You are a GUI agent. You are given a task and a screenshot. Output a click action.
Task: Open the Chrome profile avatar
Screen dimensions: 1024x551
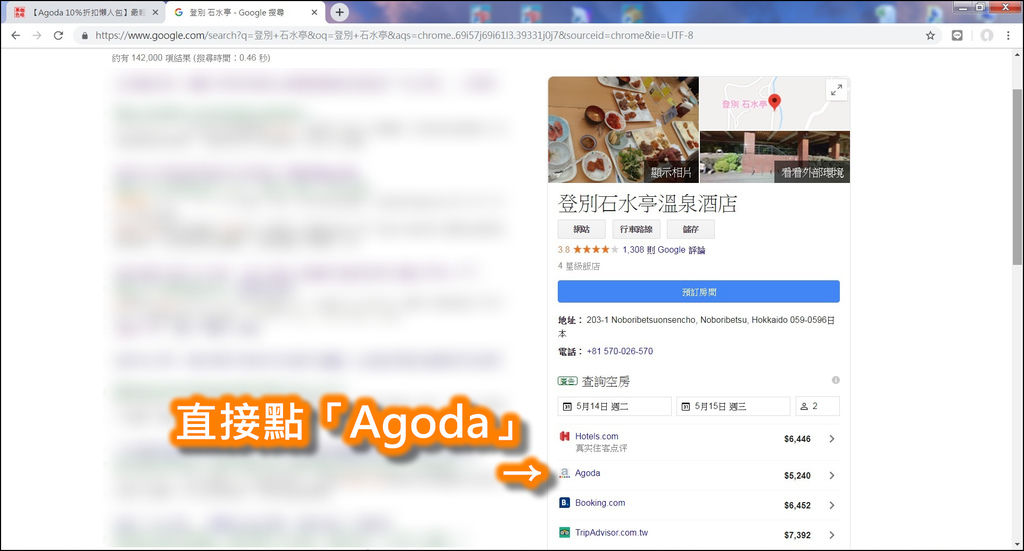(987, 35)
